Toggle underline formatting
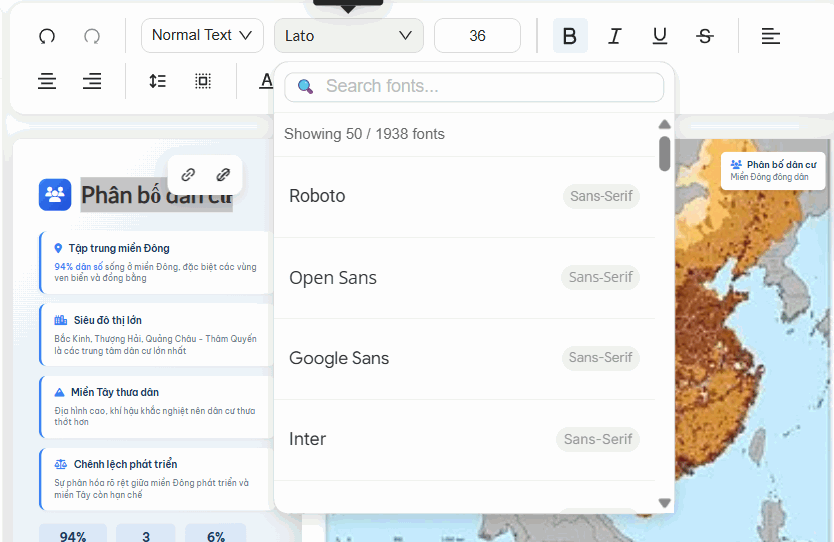 pos(660,36)
